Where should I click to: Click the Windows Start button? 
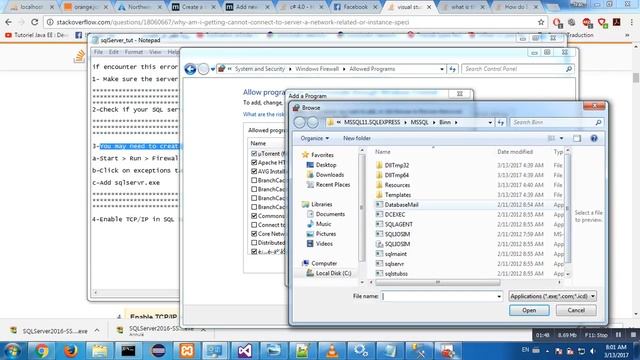[12, 351]
